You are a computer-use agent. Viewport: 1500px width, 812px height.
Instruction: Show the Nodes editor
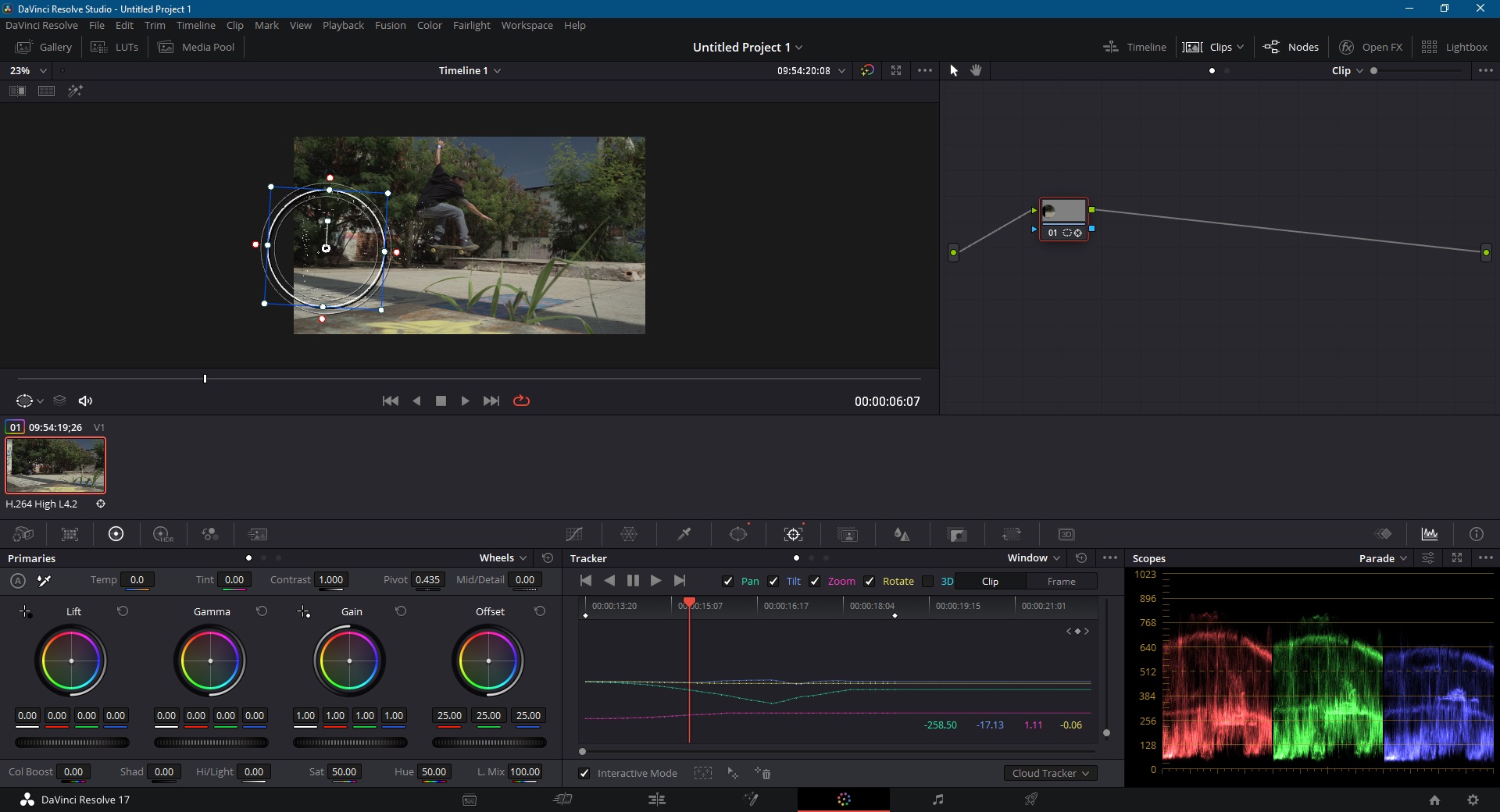[1291, 47]
